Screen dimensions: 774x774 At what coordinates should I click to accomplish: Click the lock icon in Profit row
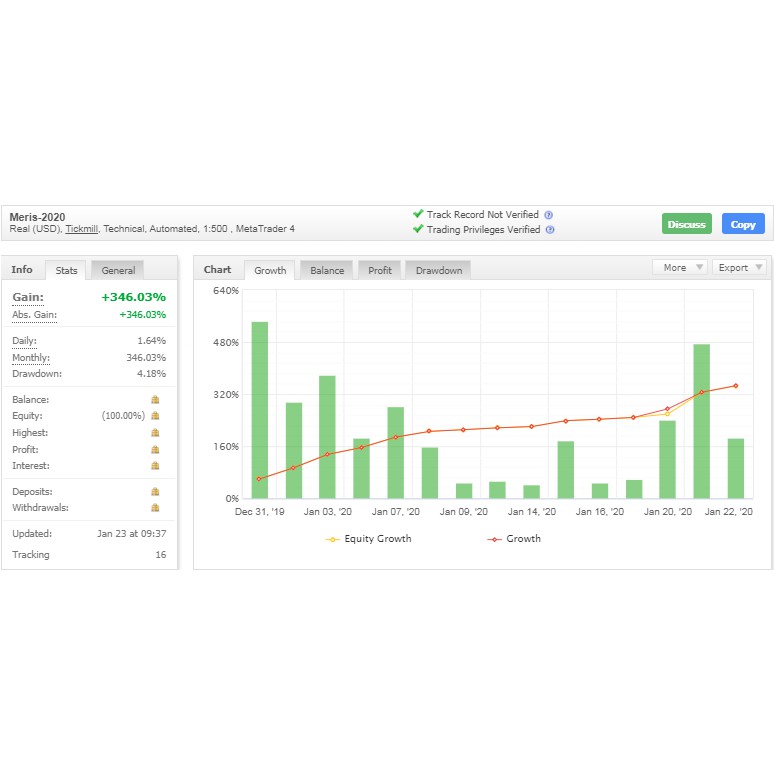(155, 449)
